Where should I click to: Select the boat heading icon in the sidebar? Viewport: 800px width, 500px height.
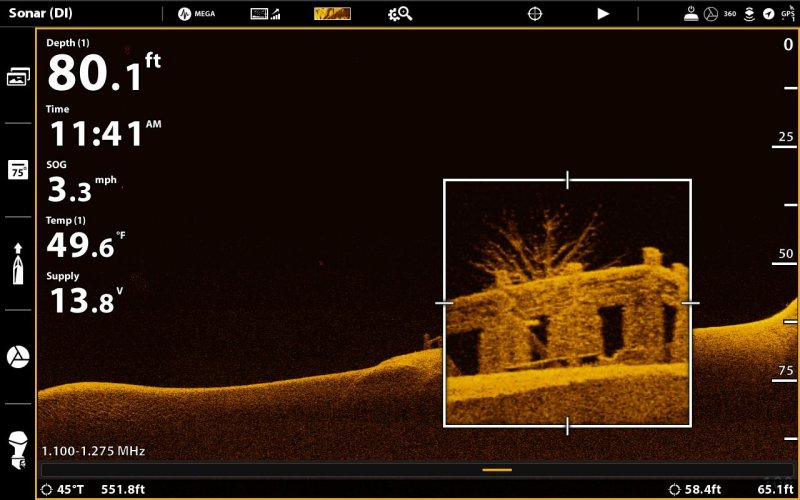[x=18, y=263]
